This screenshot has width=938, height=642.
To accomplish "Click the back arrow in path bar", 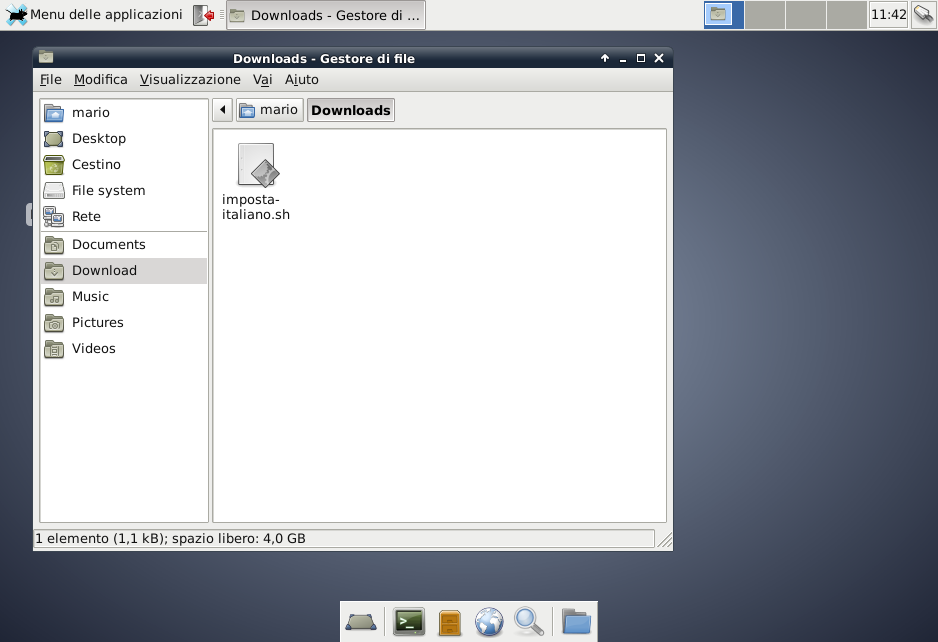I will (x=223, y=110).
